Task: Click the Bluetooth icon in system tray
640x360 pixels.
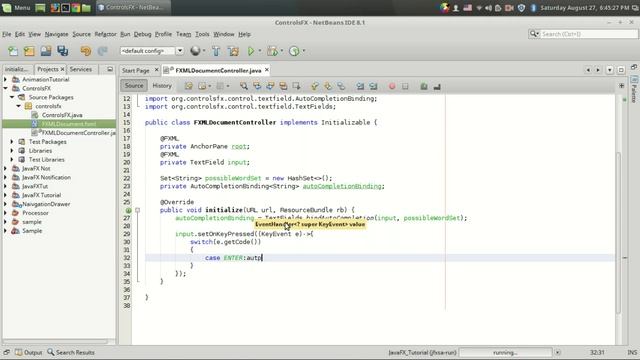Action: [x=533, y=8]
